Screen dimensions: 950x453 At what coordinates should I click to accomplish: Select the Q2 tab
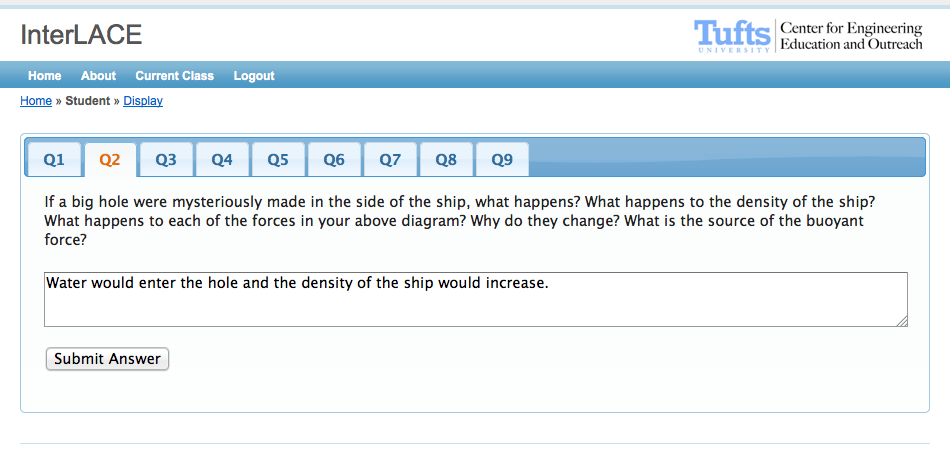pos(110,160)
